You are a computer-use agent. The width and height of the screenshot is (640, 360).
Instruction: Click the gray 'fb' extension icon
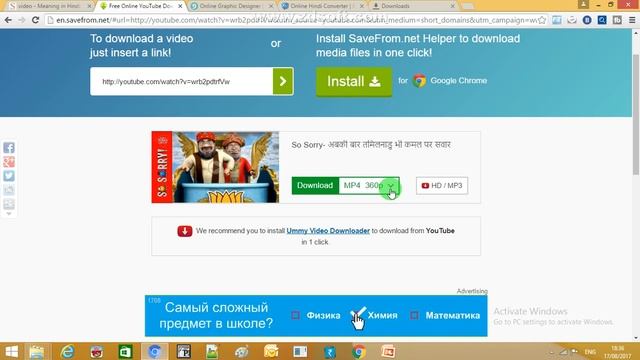pyautogui.click(x=617, y=20)
